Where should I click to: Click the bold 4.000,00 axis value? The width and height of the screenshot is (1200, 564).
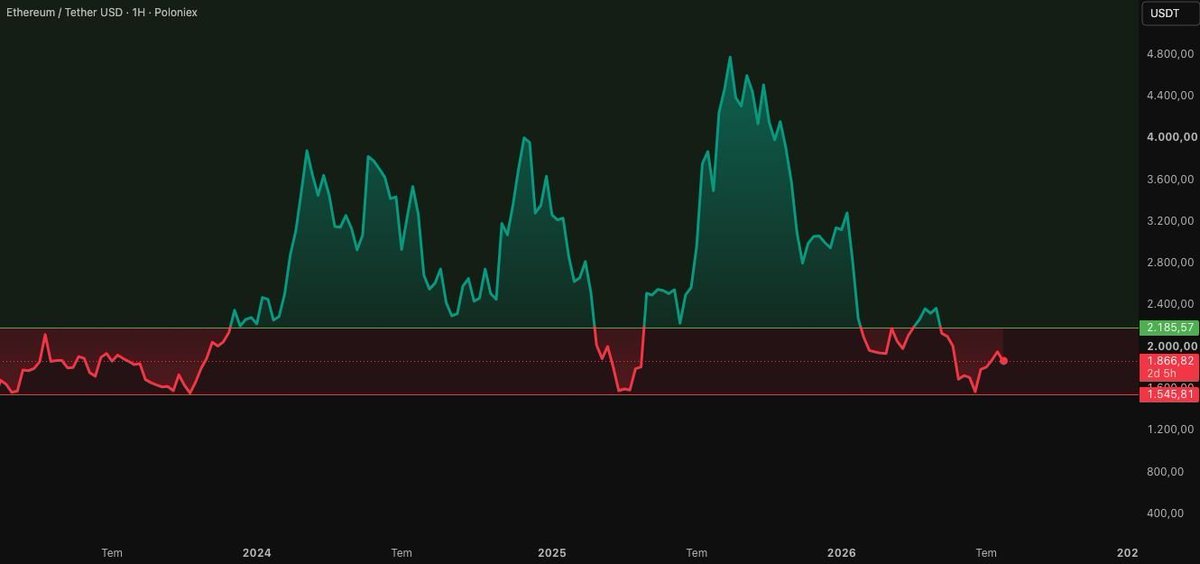[x=1170, y=137]
